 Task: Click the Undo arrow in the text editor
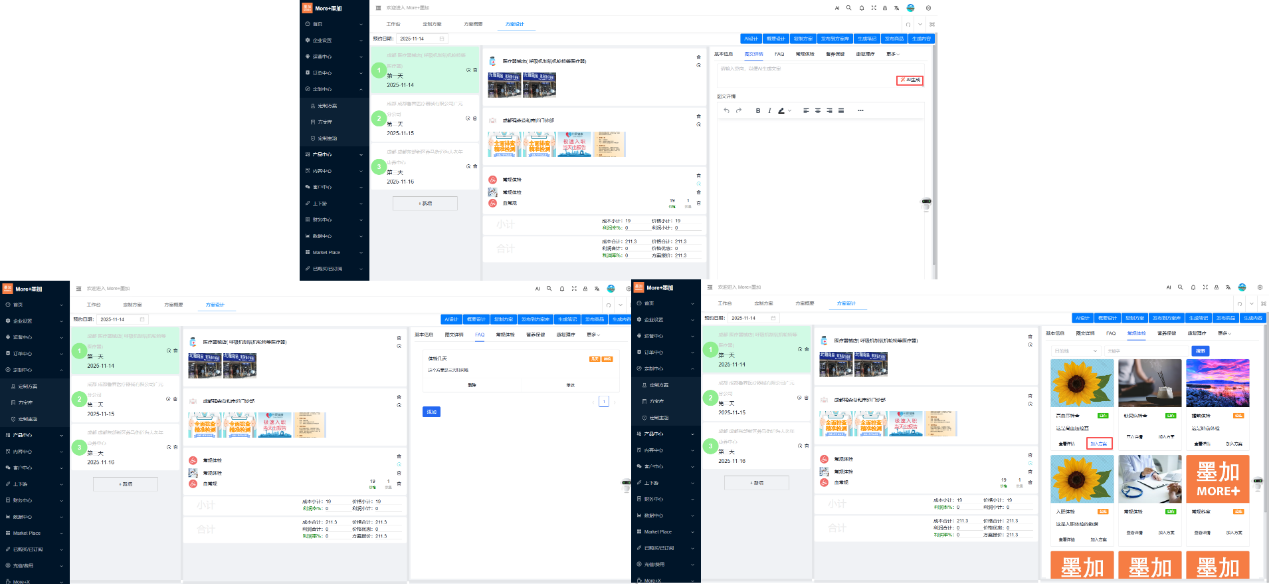[x=725, y=110]
